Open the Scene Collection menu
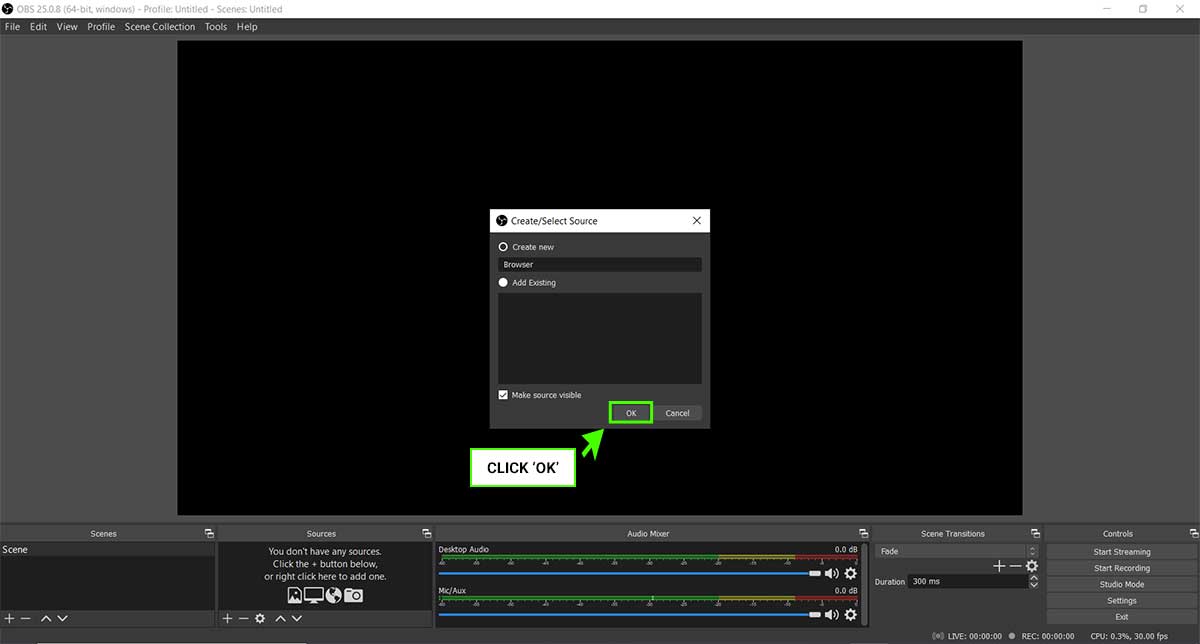The width and height of the screenshot is (1200, 644). (160, 27)
